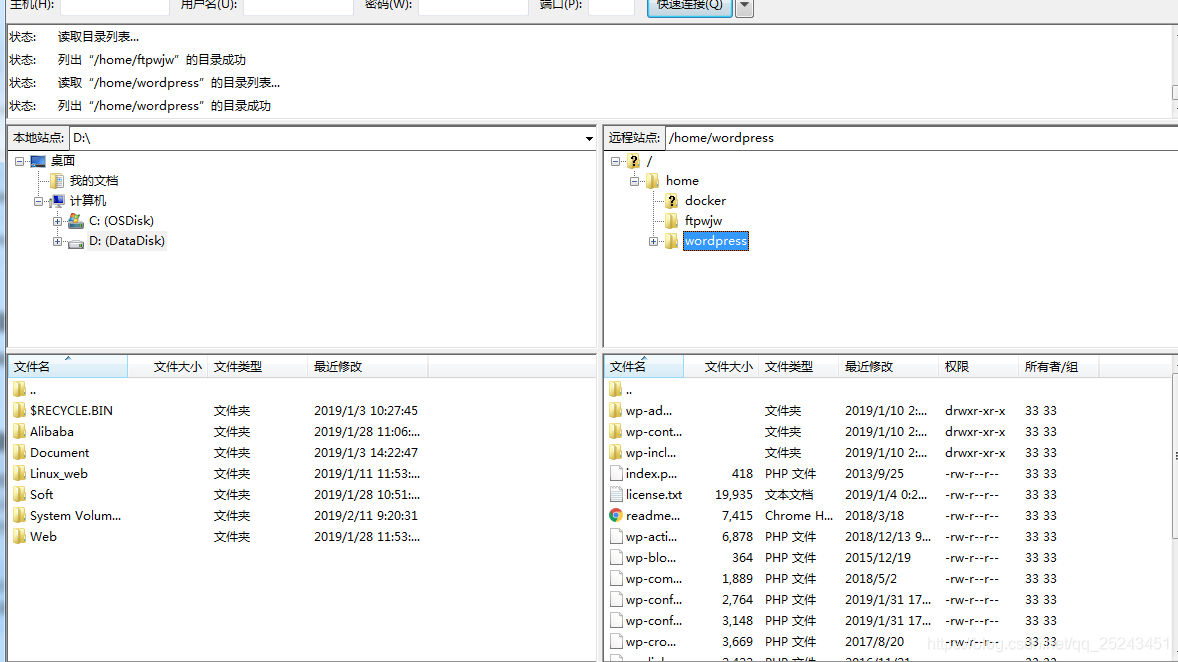
Task: Click the Document folder icon in local list
Action: (20, 452)
